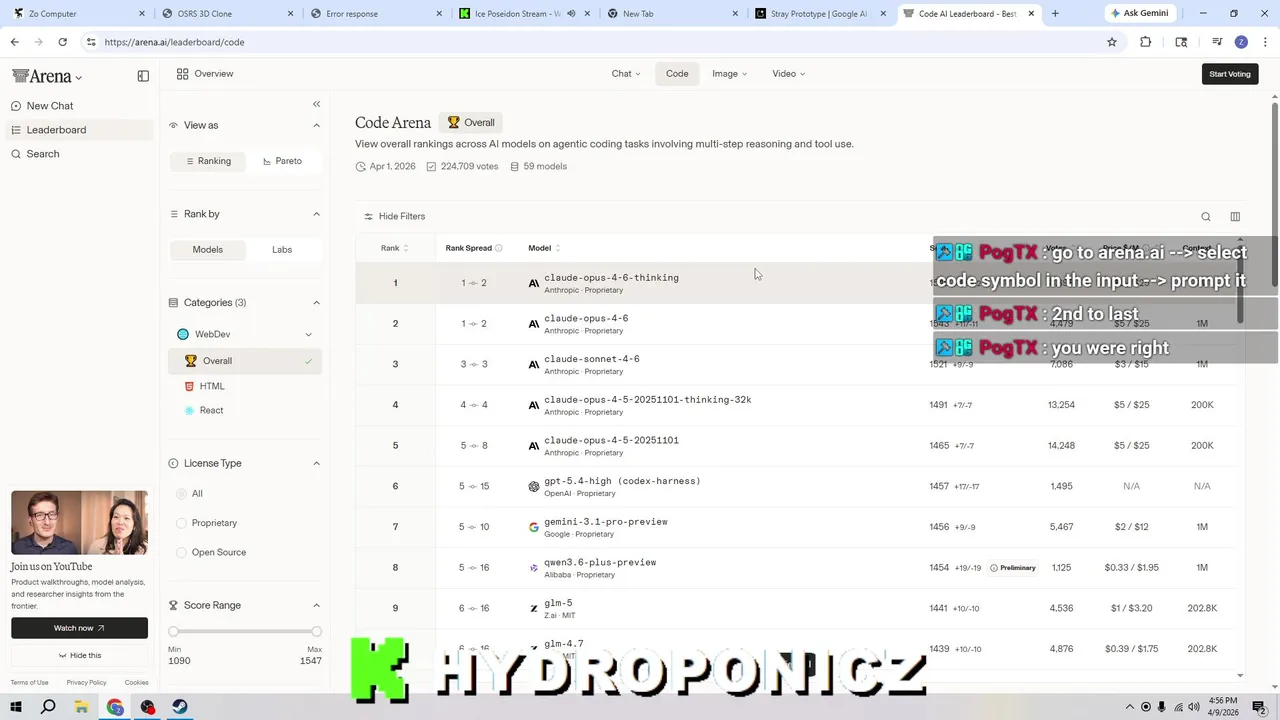
Task: Open the Video dropdown
Action: click(x=788, y=74)
